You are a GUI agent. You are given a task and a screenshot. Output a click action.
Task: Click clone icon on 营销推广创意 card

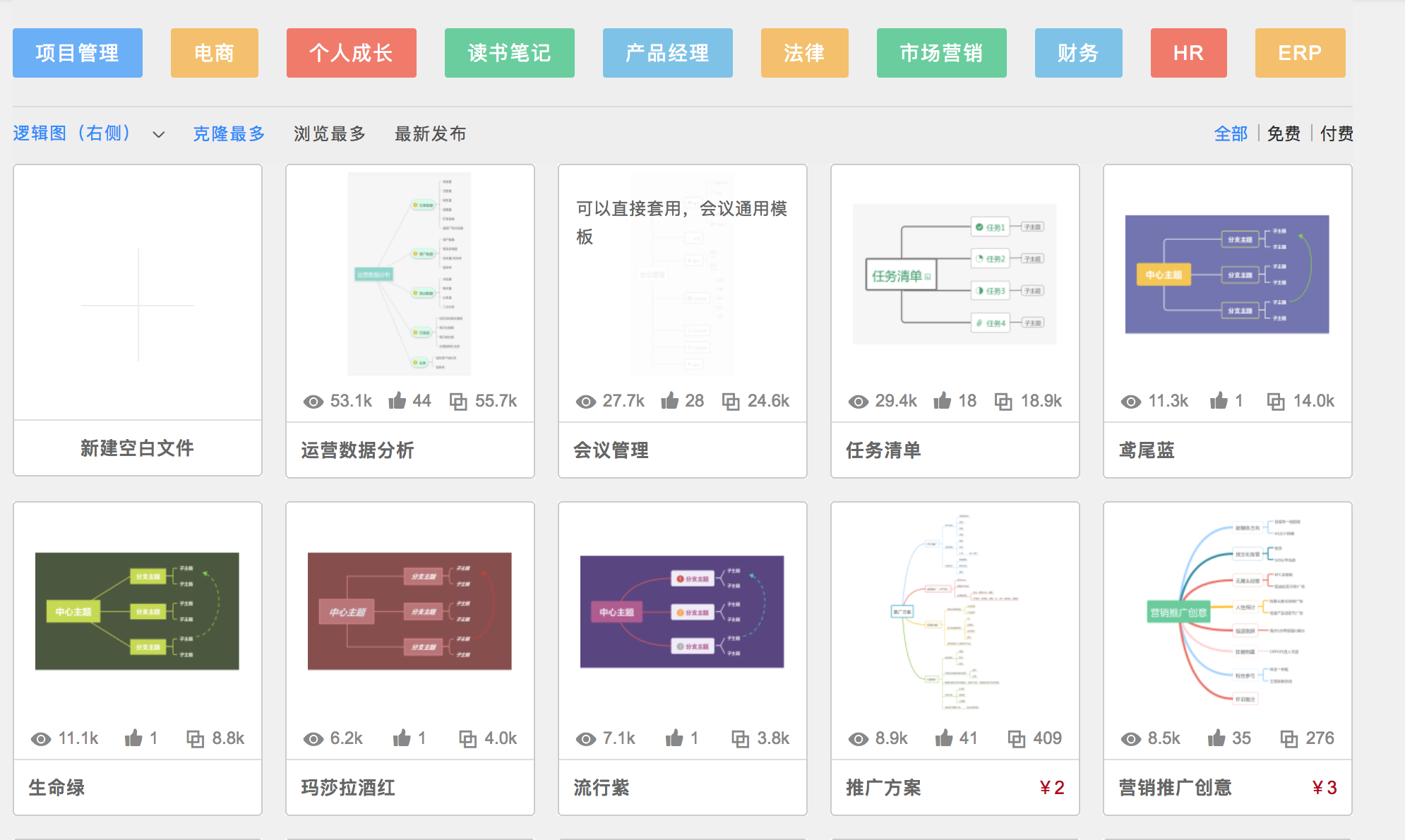pos(1289,738)
